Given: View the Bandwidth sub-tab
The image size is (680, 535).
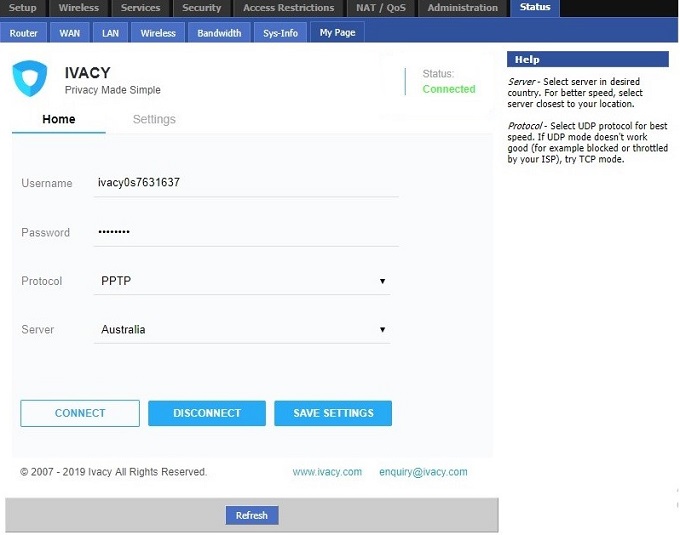Looking at the screenshot, I should [x=219, y=33].
